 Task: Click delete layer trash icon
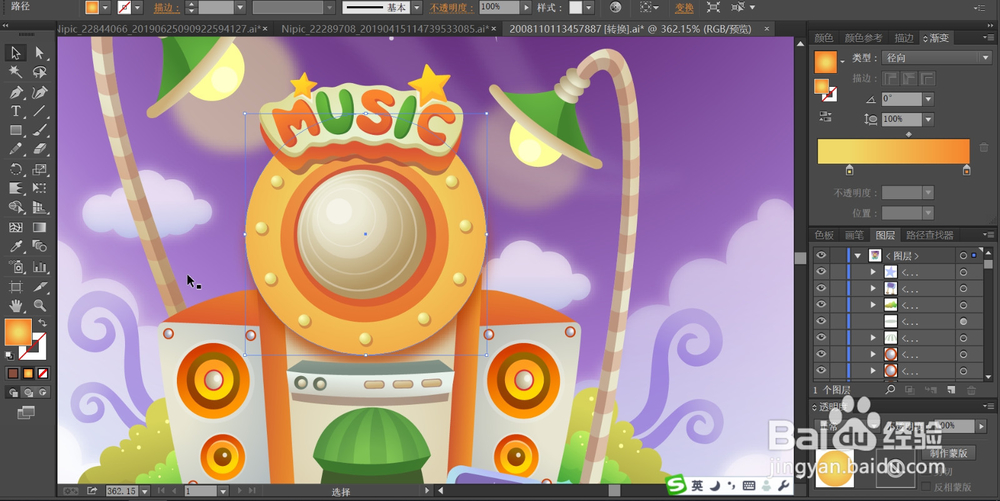pos(971,389)
